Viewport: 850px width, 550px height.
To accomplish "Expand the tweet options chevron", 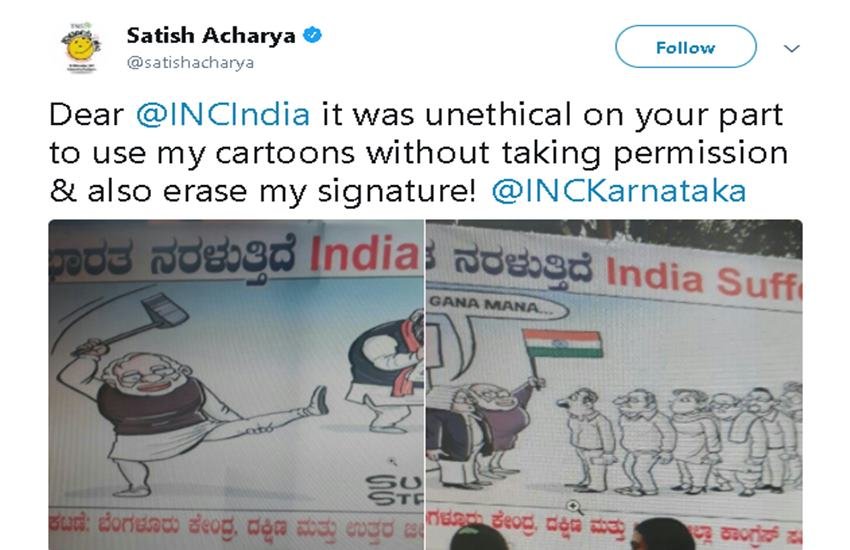I will [x=791, y=49].
